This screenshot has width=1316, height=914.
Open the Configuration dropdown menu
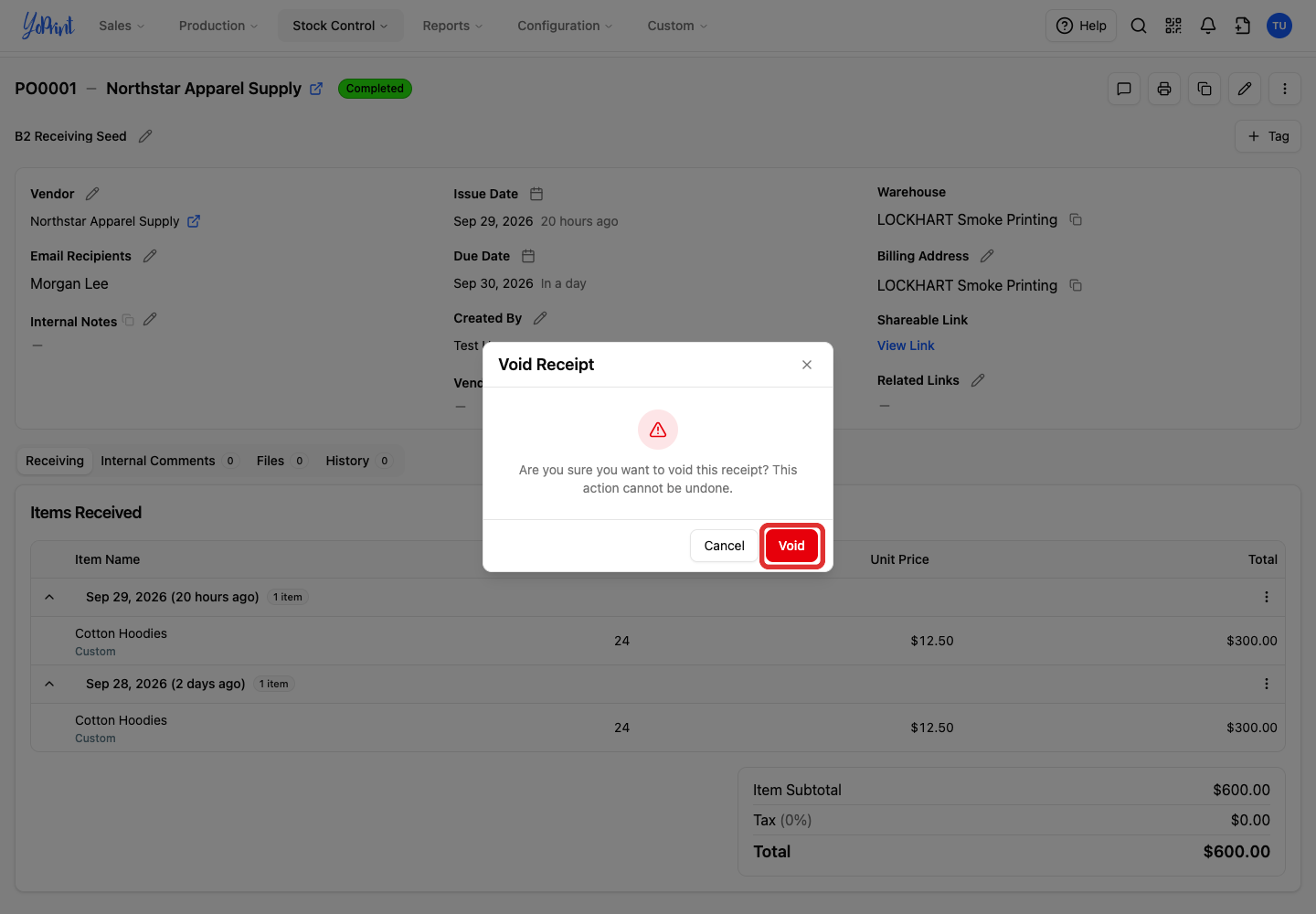(x=565, y=26)
